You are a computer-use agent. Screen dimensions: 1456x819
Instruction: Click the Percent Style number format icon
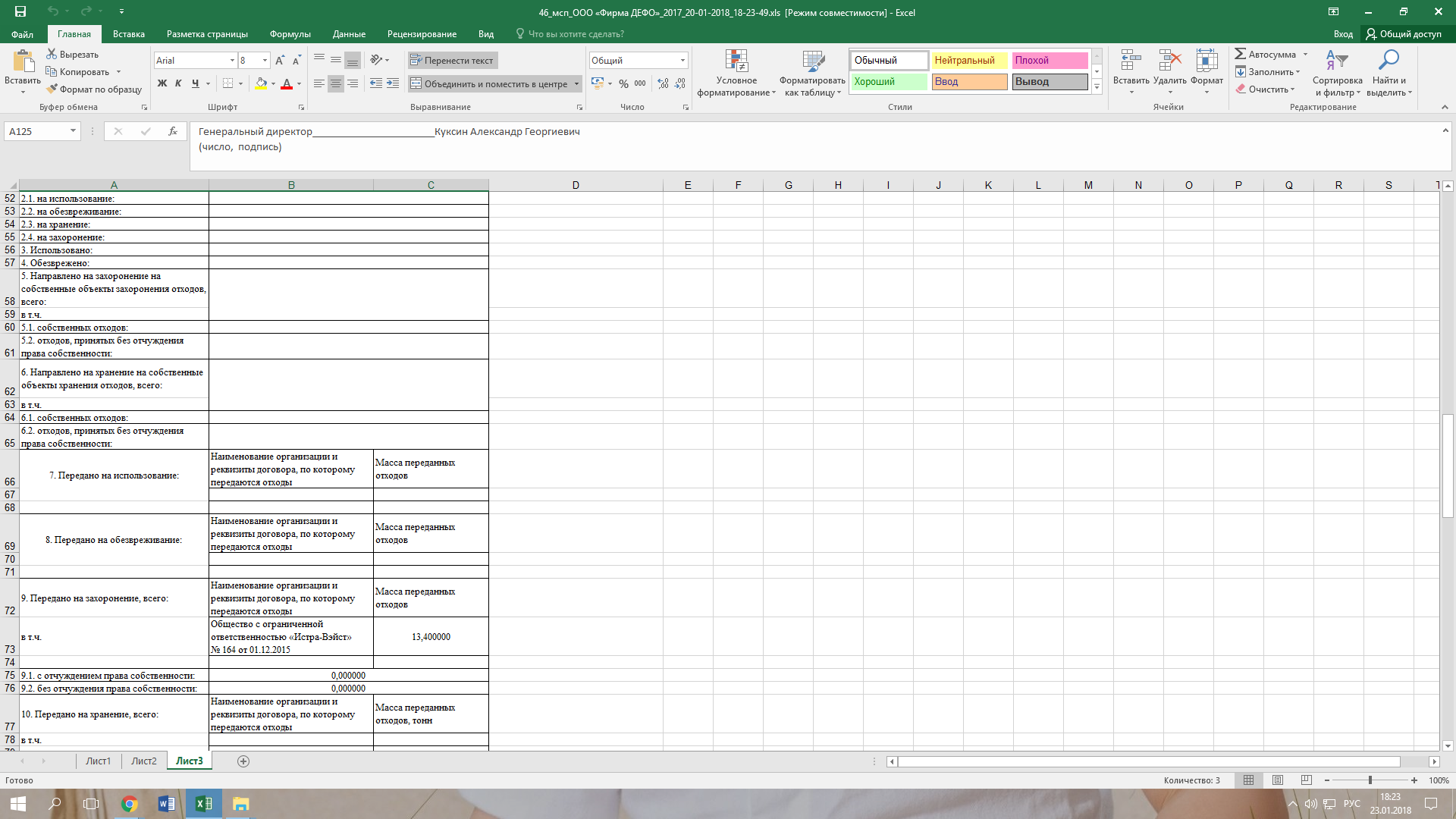coord(623,83)
